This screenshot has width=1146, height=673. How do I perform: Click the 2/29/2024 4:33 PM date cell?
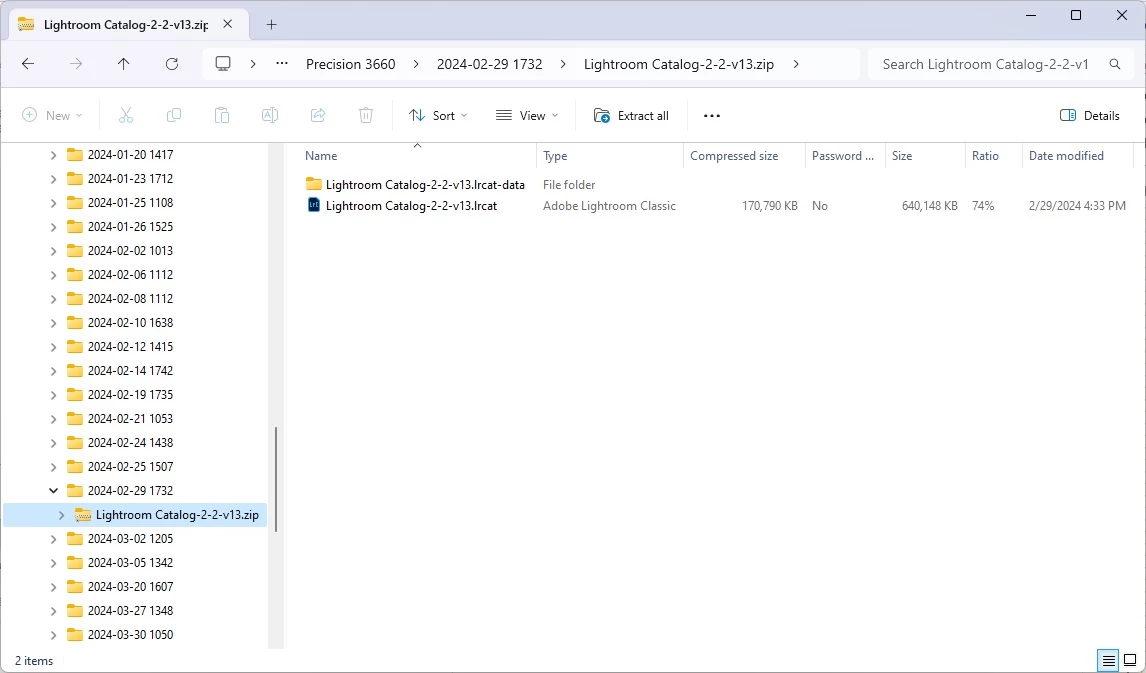(x=1077, y=206)
